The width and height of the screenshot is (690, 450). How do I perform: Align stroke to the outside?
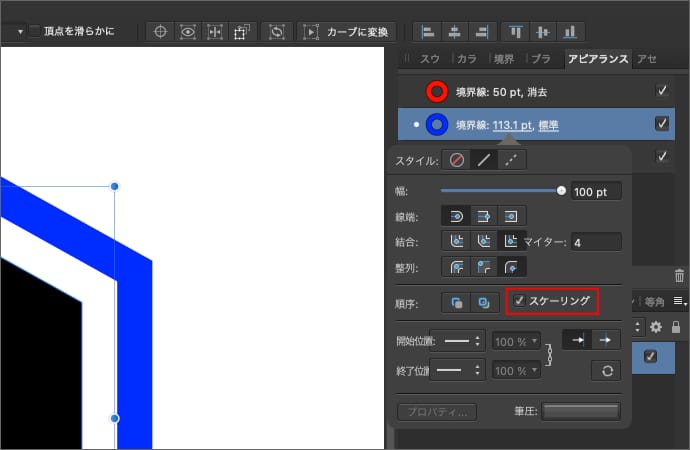pos(511,267)
